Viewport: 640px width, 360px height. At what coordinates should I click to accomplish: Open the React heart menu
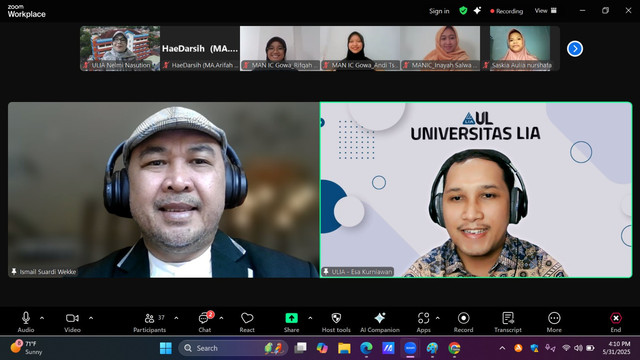pos(247,322)
